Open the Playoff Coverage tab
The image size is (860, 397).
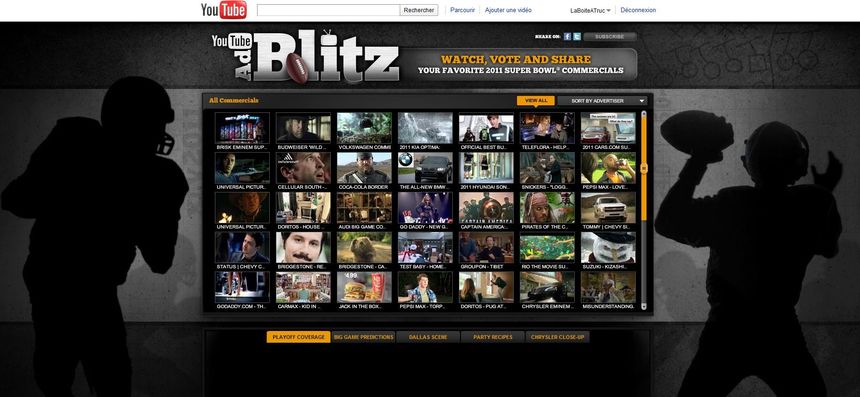pos(298,337)
